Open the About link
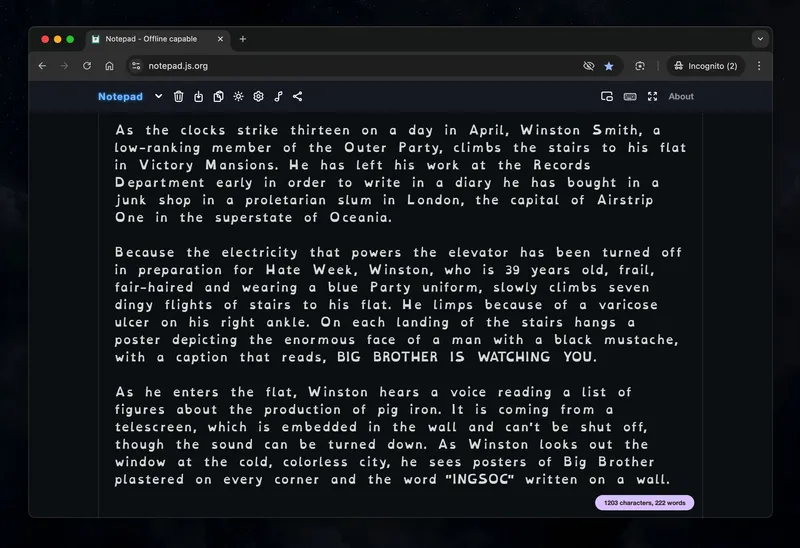 681,97
